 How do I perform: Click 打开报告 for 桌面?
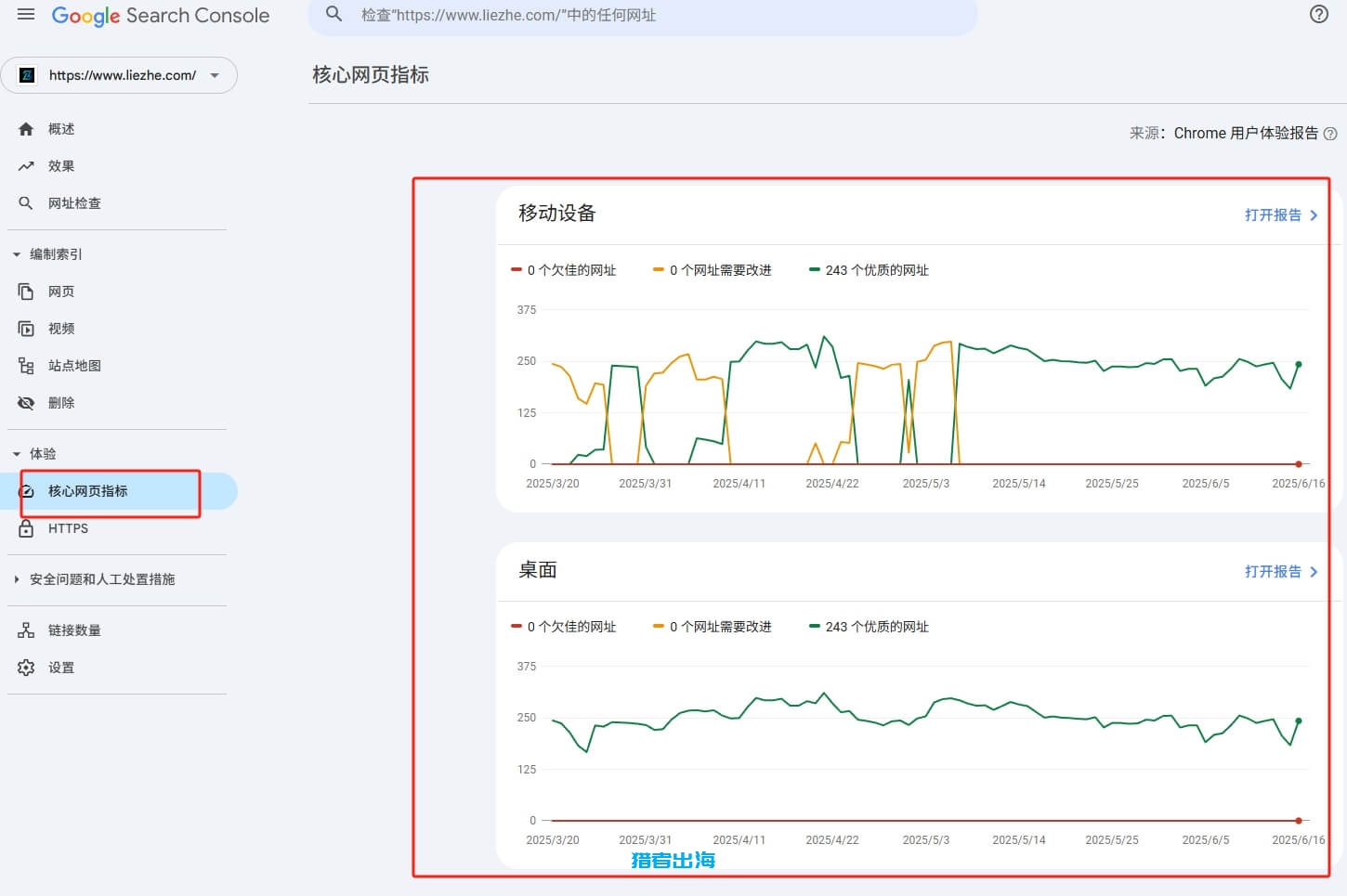[1273, 572]
